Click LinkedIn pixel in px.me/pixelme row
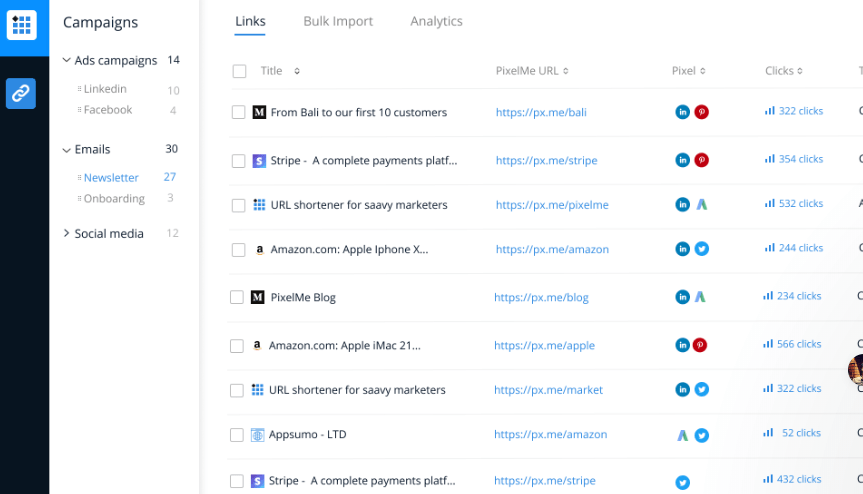Screen dimensions: 863x494 [x=682, y=205]
